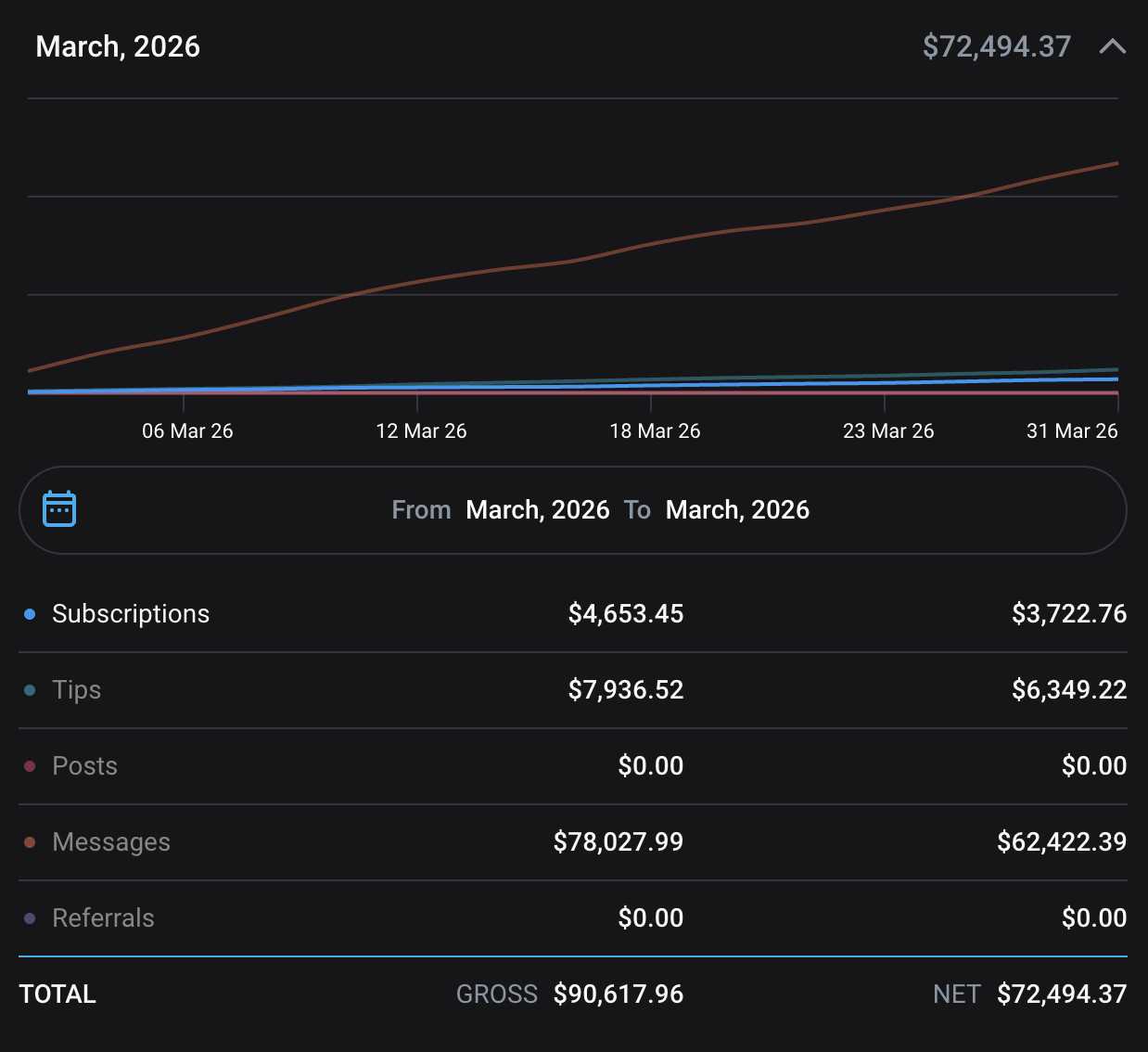Click Messages net amount $62,422.39

click(x=1062, y=842)
